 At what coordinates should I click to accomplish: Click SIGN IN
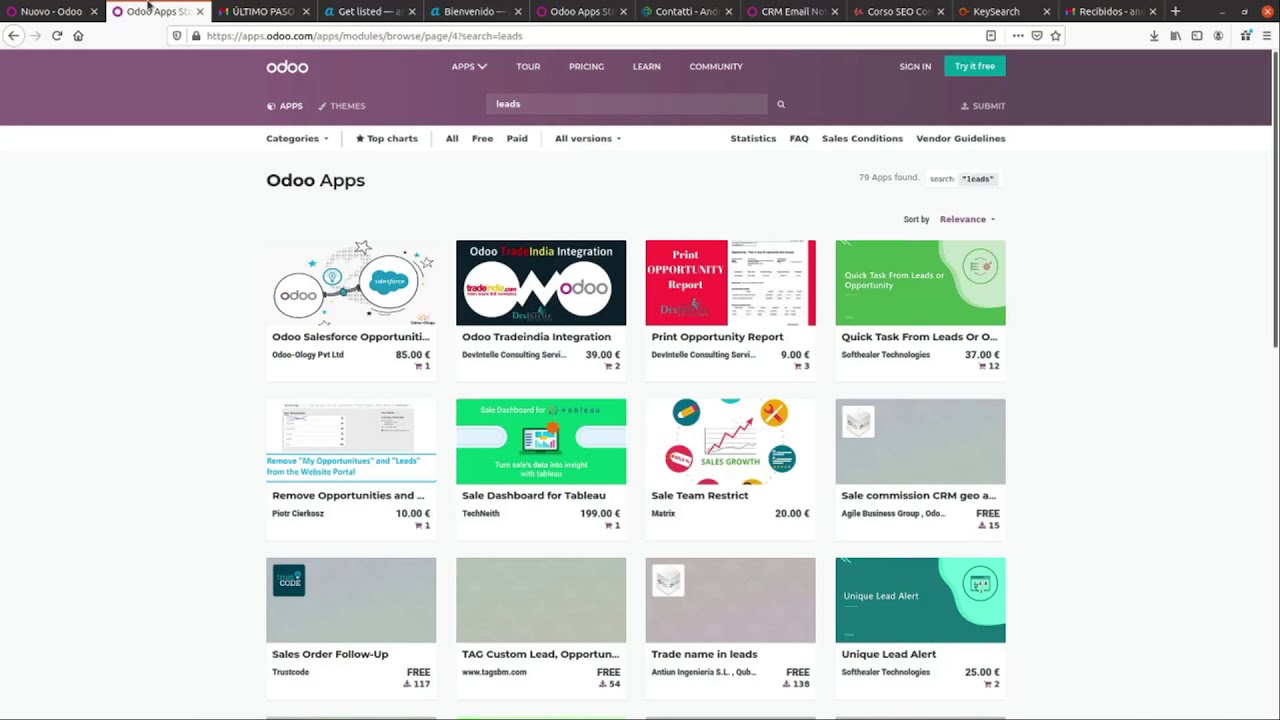tap(915, 67)
